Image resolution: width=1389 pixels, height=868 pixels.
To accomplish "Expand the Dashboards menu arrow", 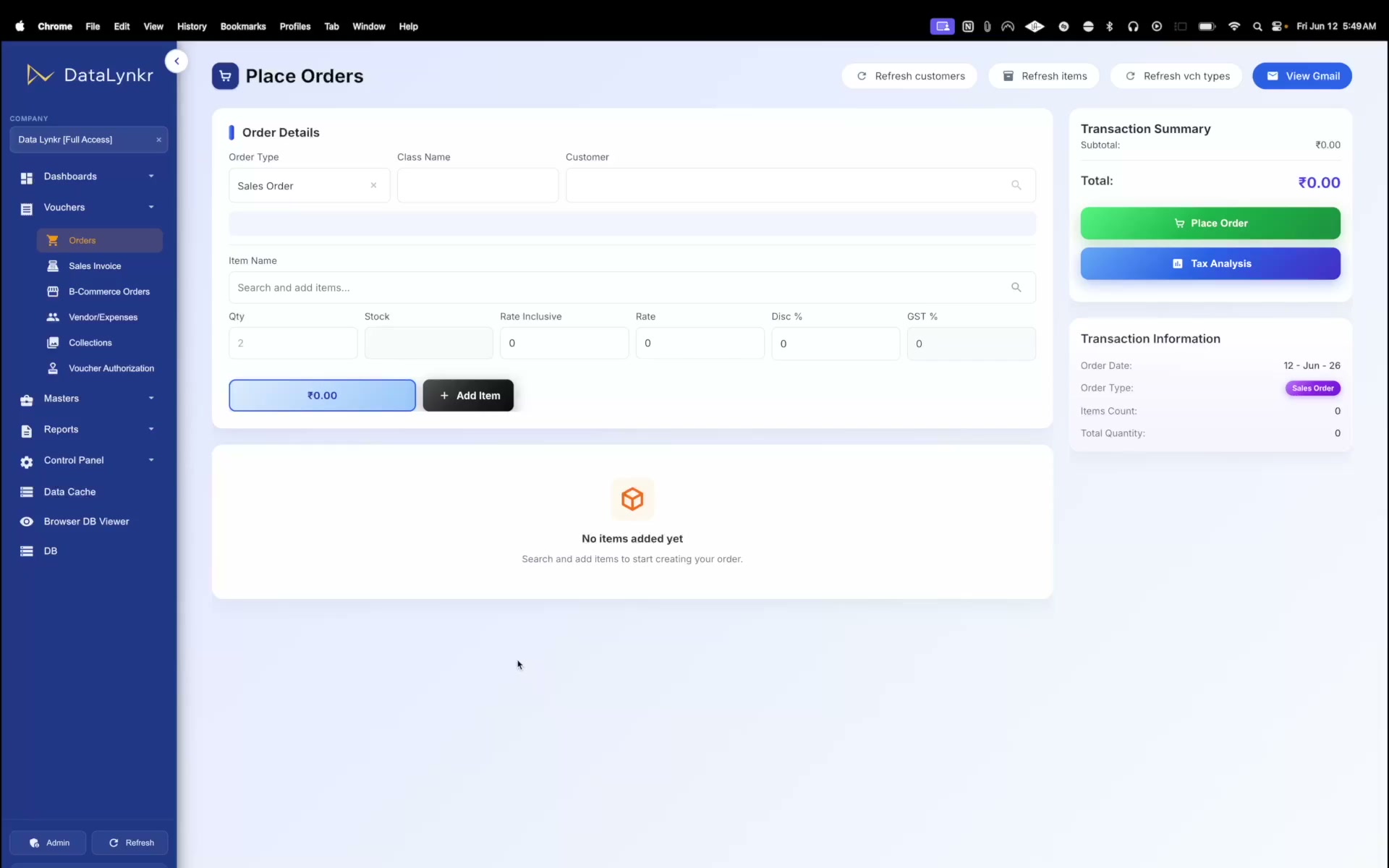I will tap(151, 176).
